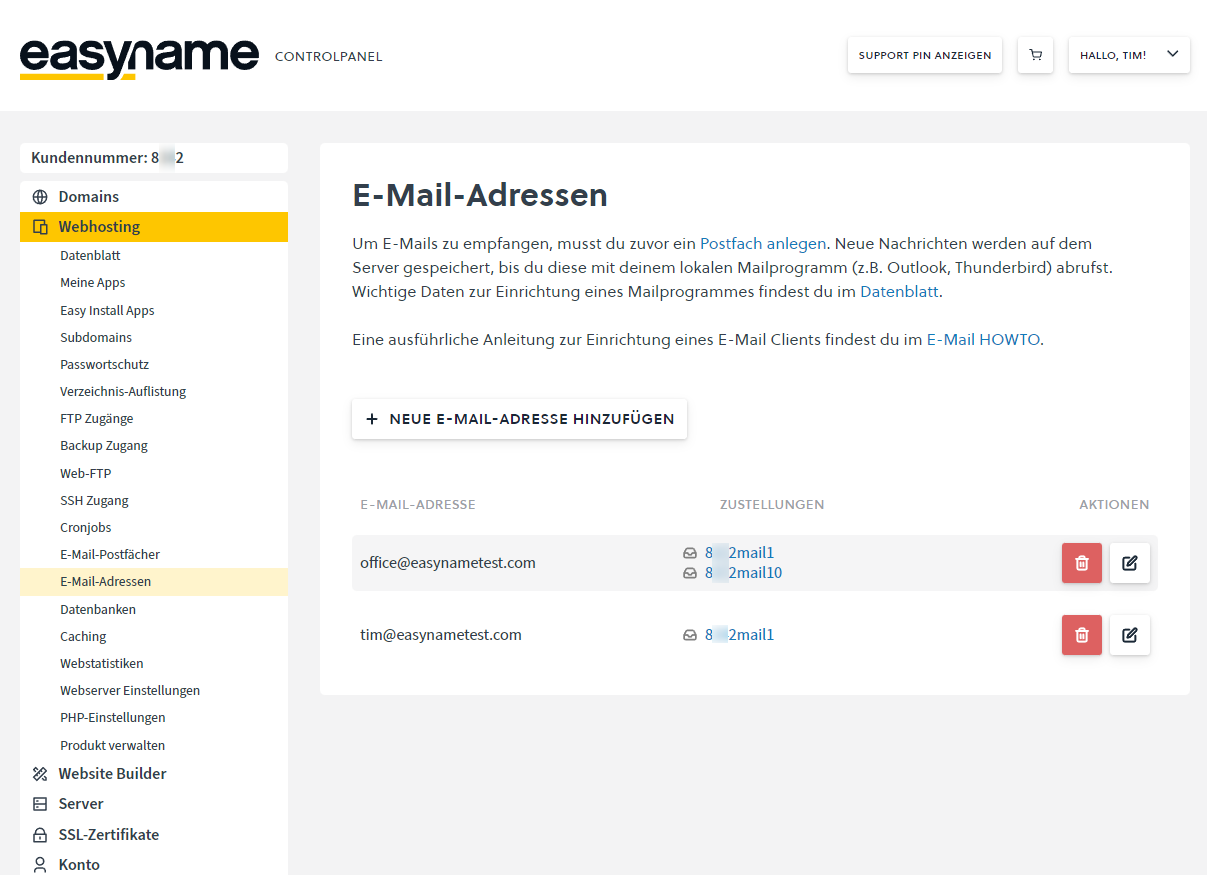Expand the Hallo, Tim! account dropdown

(1129, 56)
